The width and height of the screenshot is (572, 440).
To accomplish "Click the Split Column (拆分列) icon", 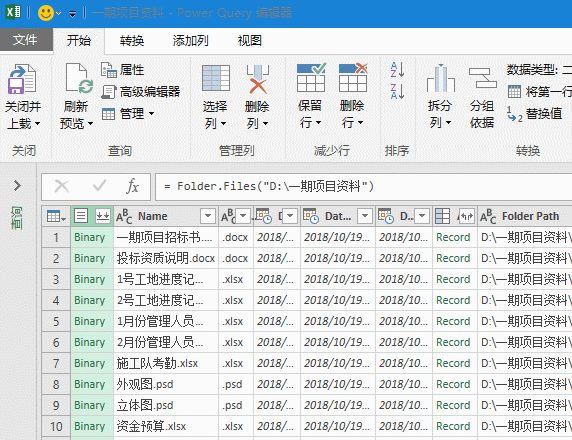I will (441, 78).
